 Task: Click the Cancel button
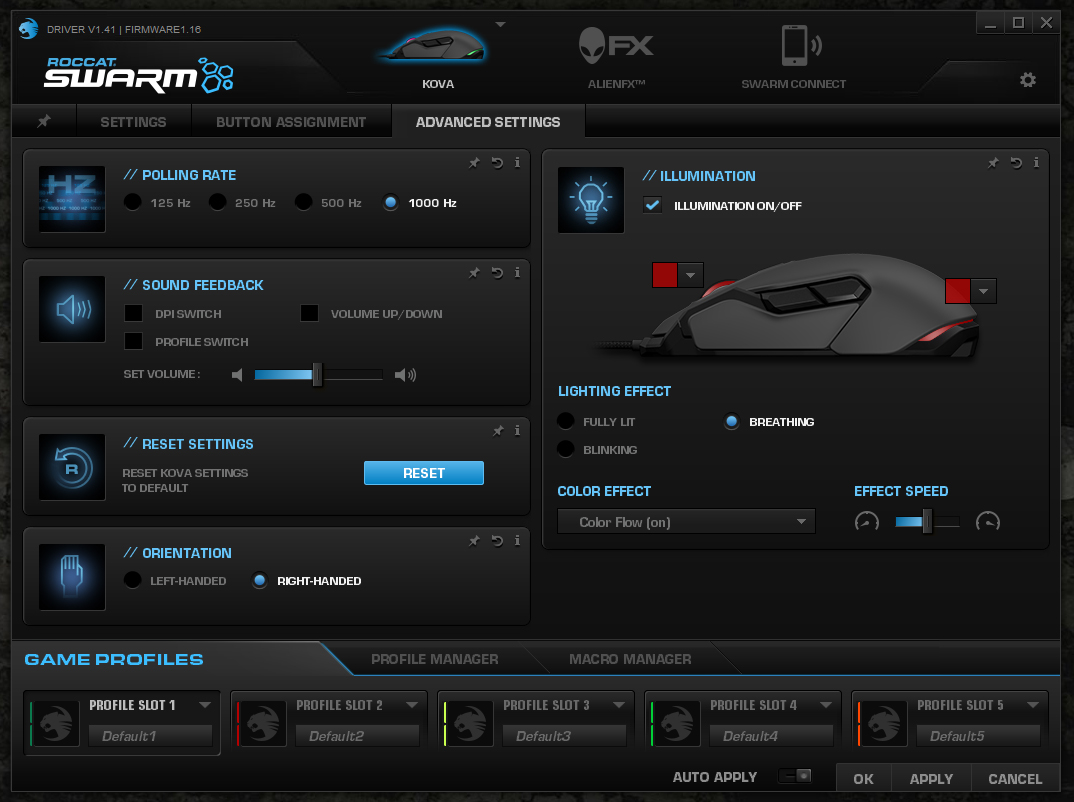1015,779
